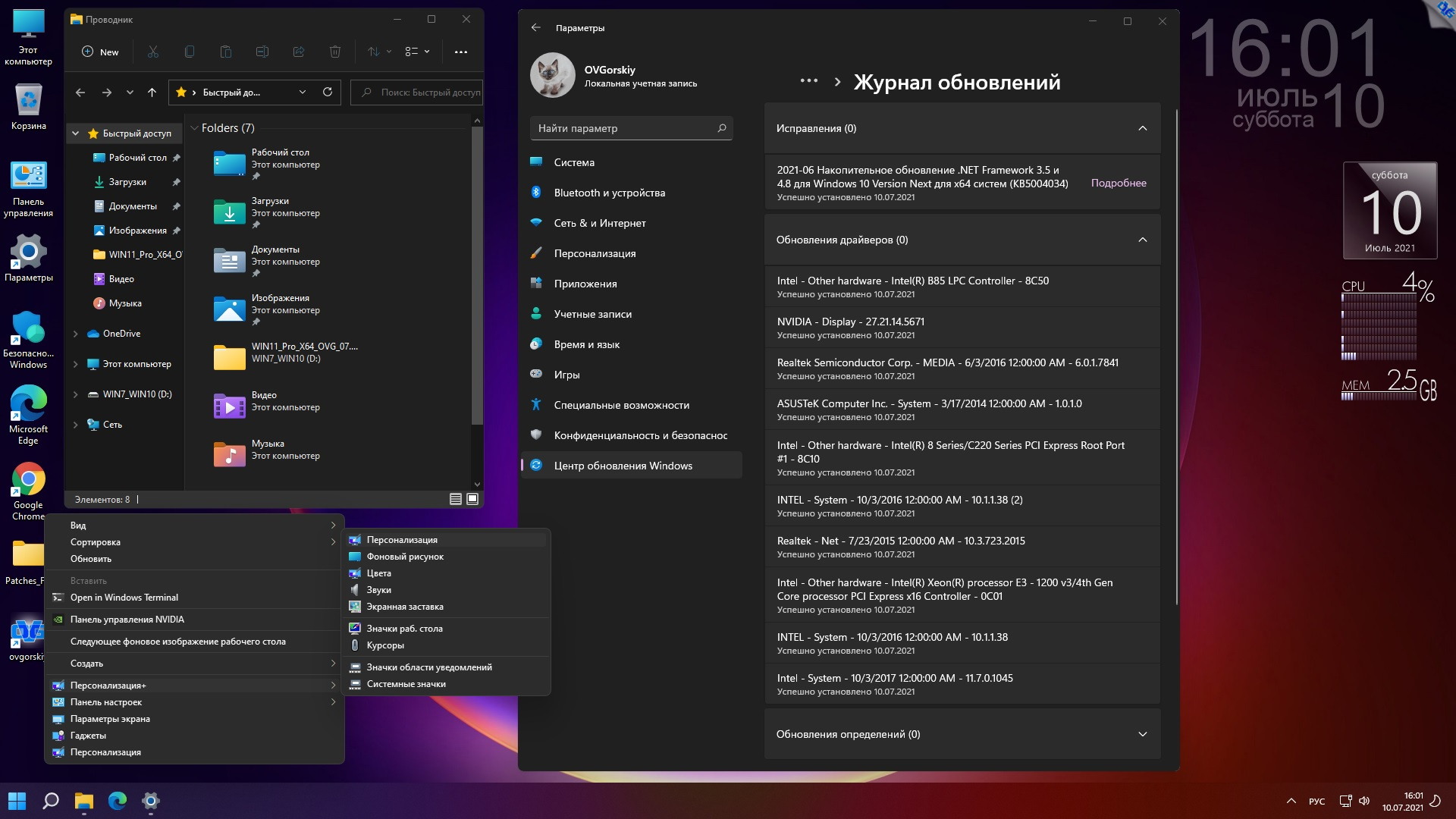Screen dimensions: 1456x819
Task: Open the Share icon in Explorer toolbar
Action: tap(298, 52)
